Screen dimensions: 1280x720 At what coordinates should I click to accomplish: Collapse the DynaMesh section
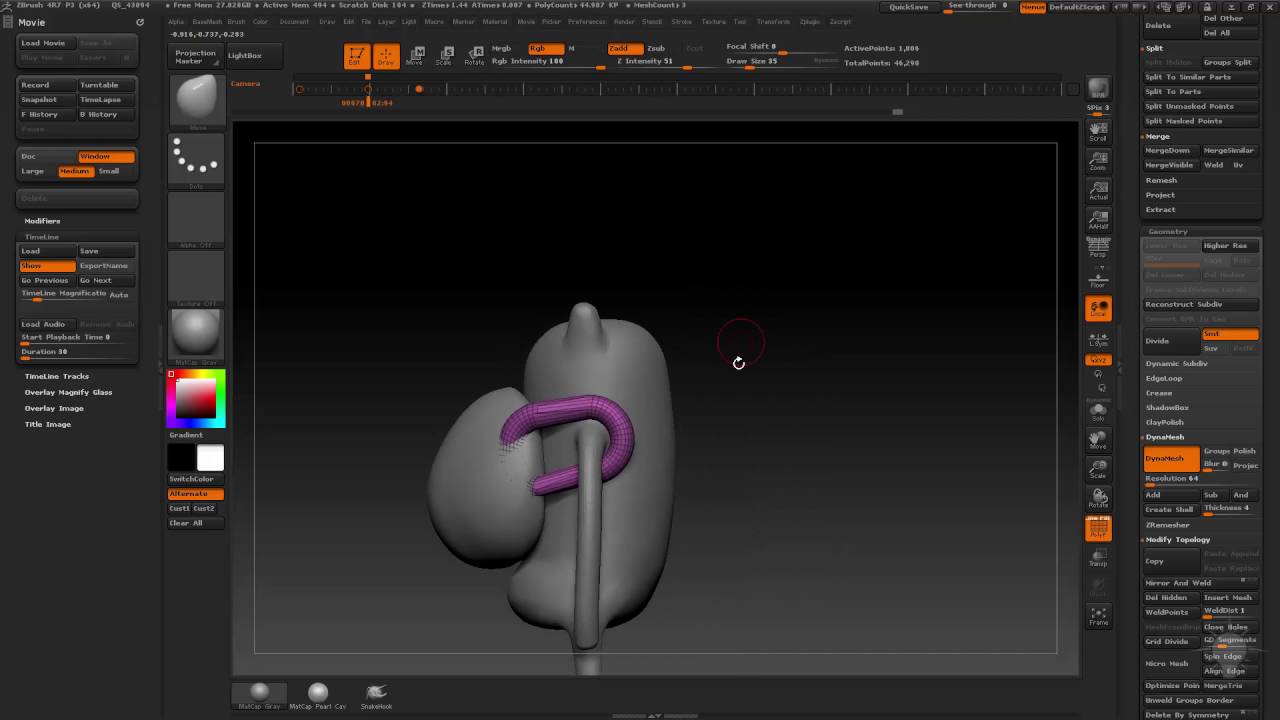(1165, 437)
